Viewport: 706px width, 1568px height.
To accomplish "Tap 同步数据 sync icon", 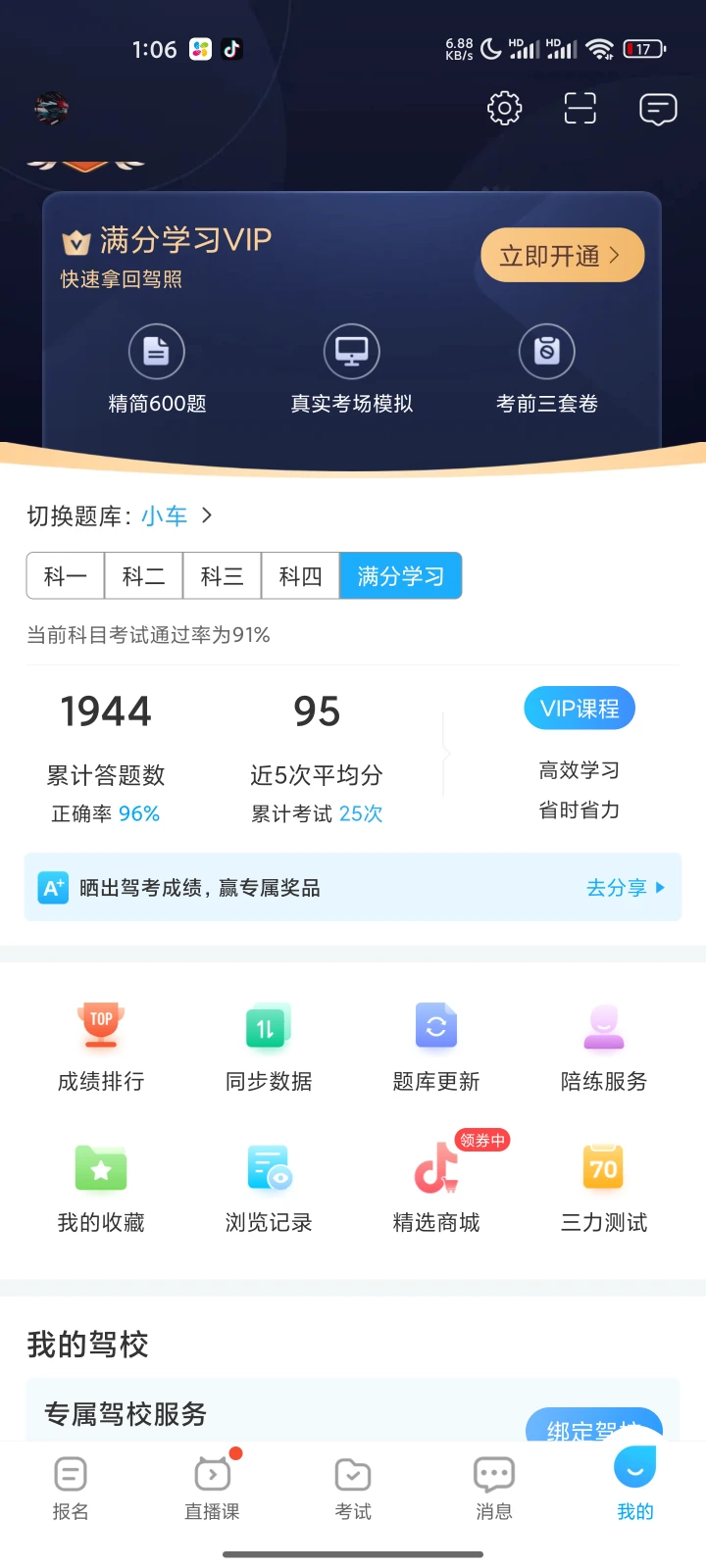I will 269,1025.
